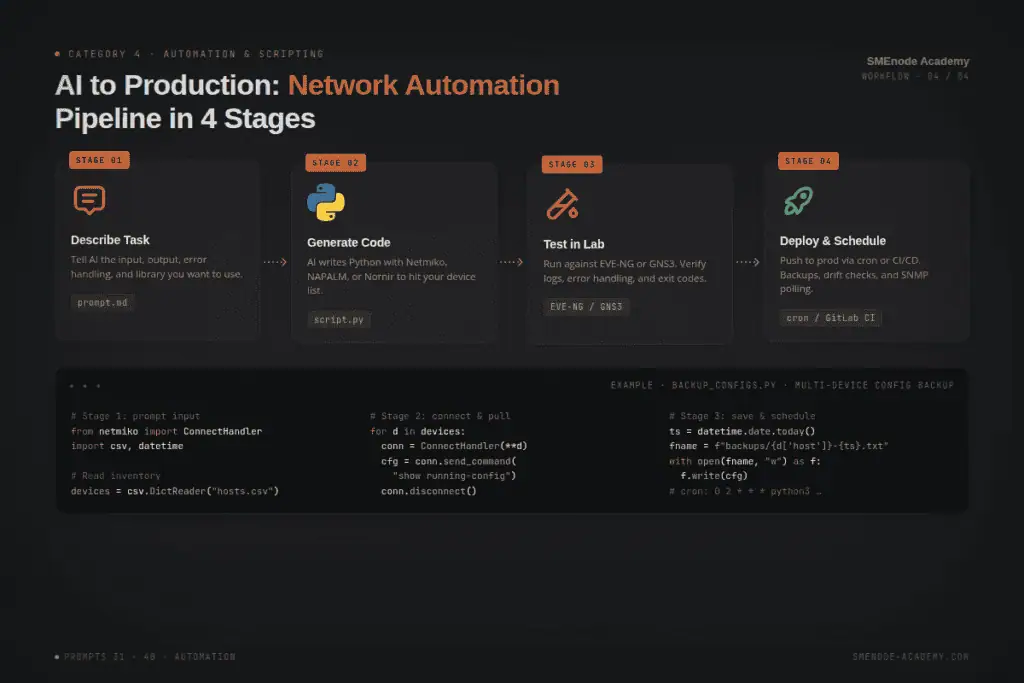
Task: Select the STAGE 03 badge
Action: point(572,165)
